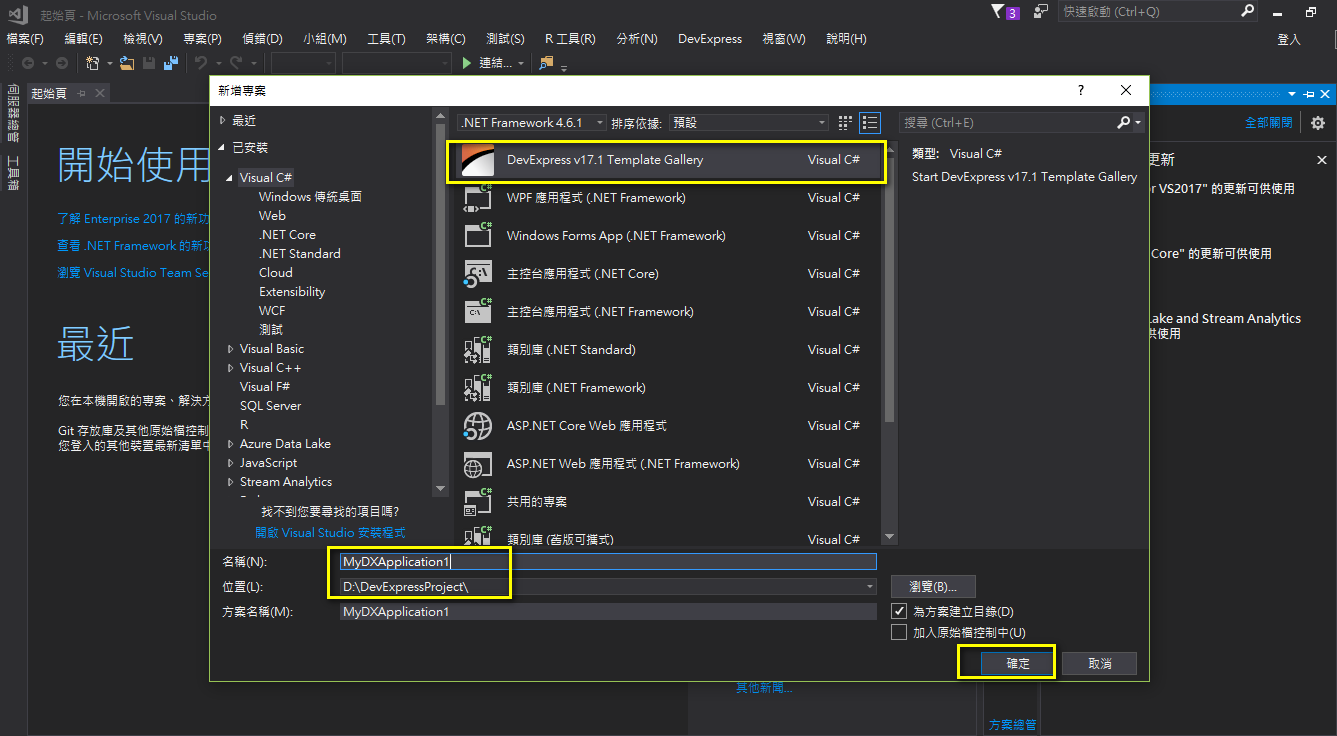Viewport: 1337px width, 736px height.
Task: Open the 編輯(E) menu
Action: 83,39
